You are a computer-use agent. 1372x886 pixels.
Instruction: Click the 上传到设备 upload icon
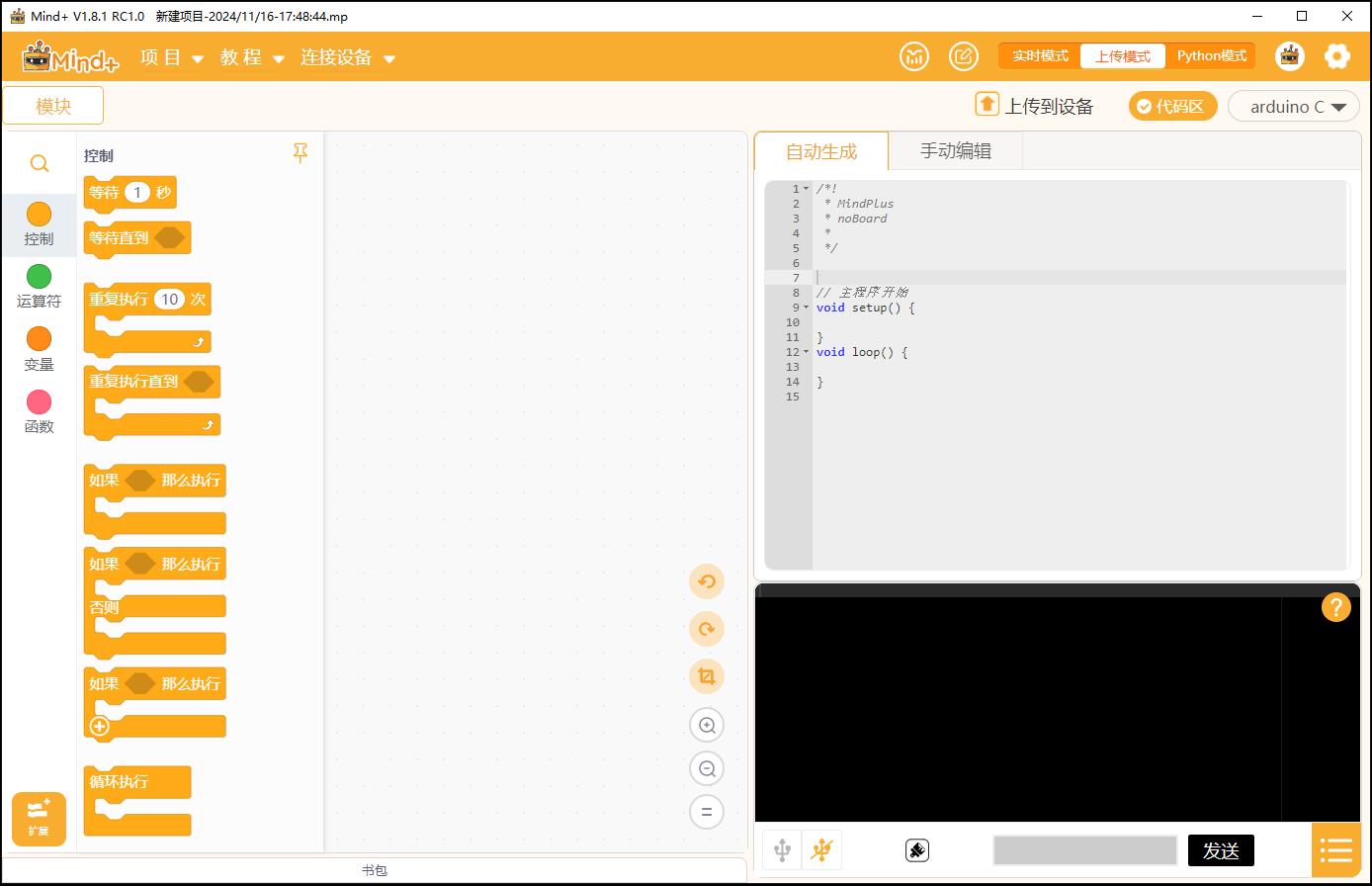click(986, 104)
